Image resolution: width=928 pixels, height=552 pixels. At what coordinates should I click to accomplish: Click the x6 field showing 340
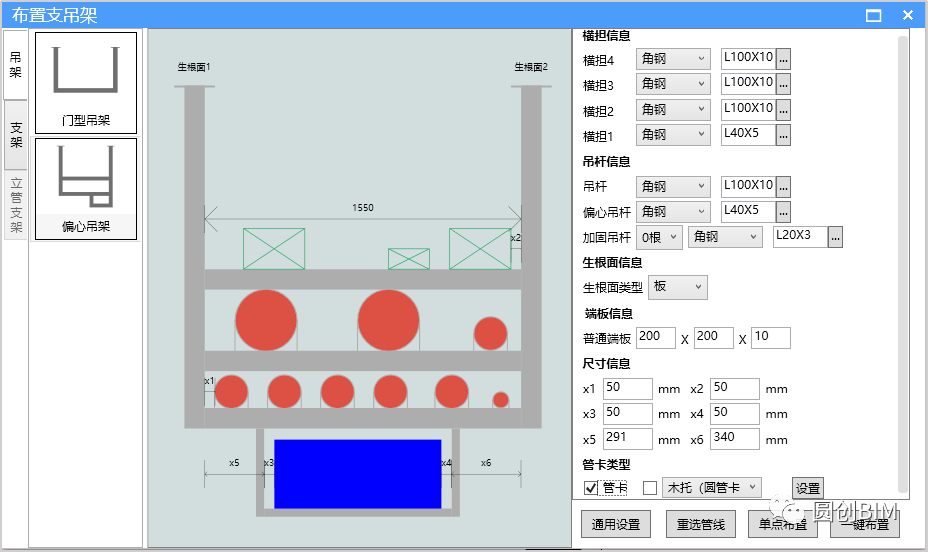[x=734, y=438]
